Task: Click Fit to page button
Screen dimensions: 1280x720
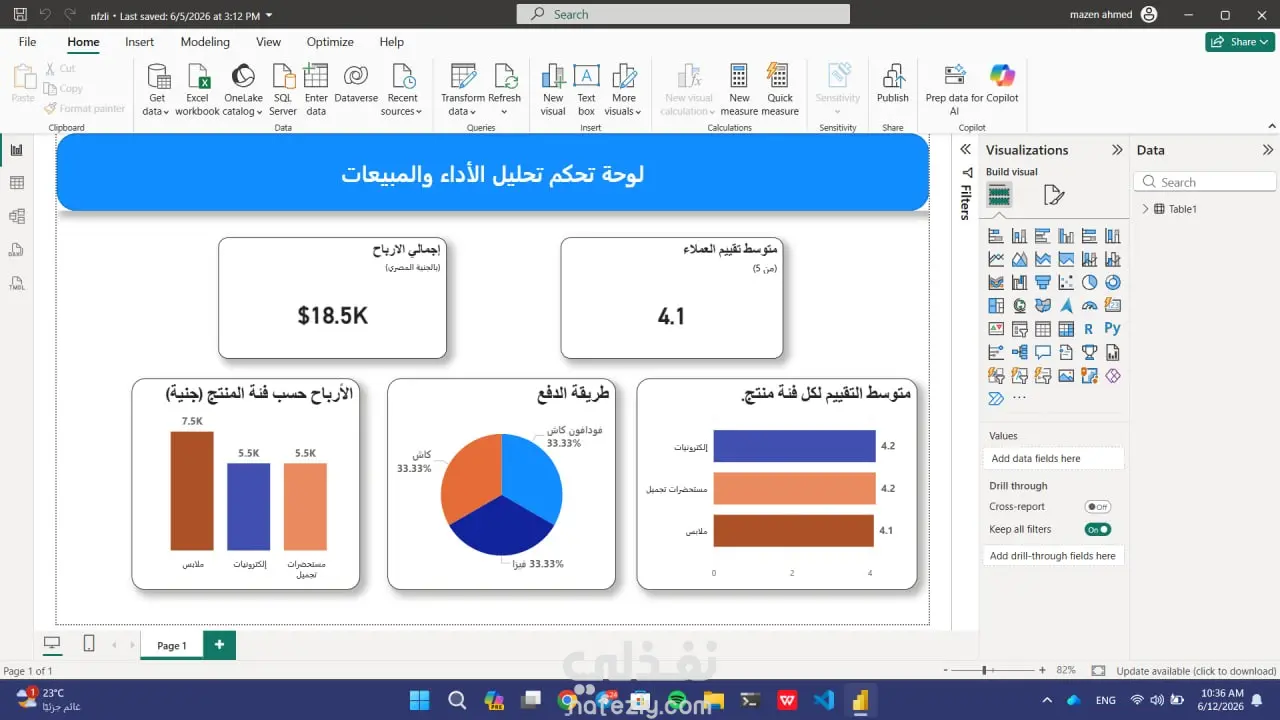Action: pos(1098,671)
